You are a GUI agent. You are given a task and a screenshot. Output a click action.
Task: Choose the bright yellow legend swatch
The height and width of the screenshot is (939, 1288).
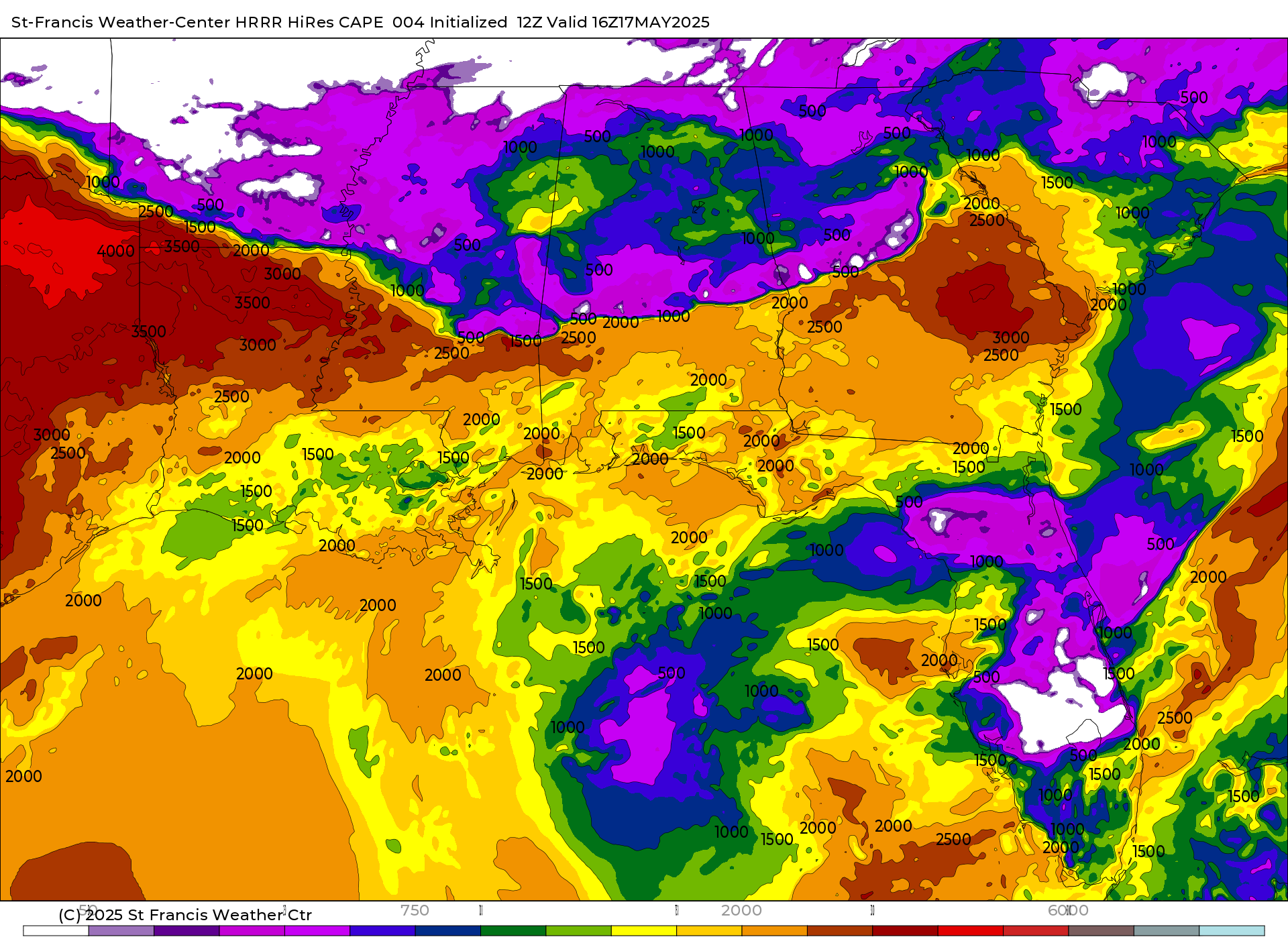click(644, 931)
